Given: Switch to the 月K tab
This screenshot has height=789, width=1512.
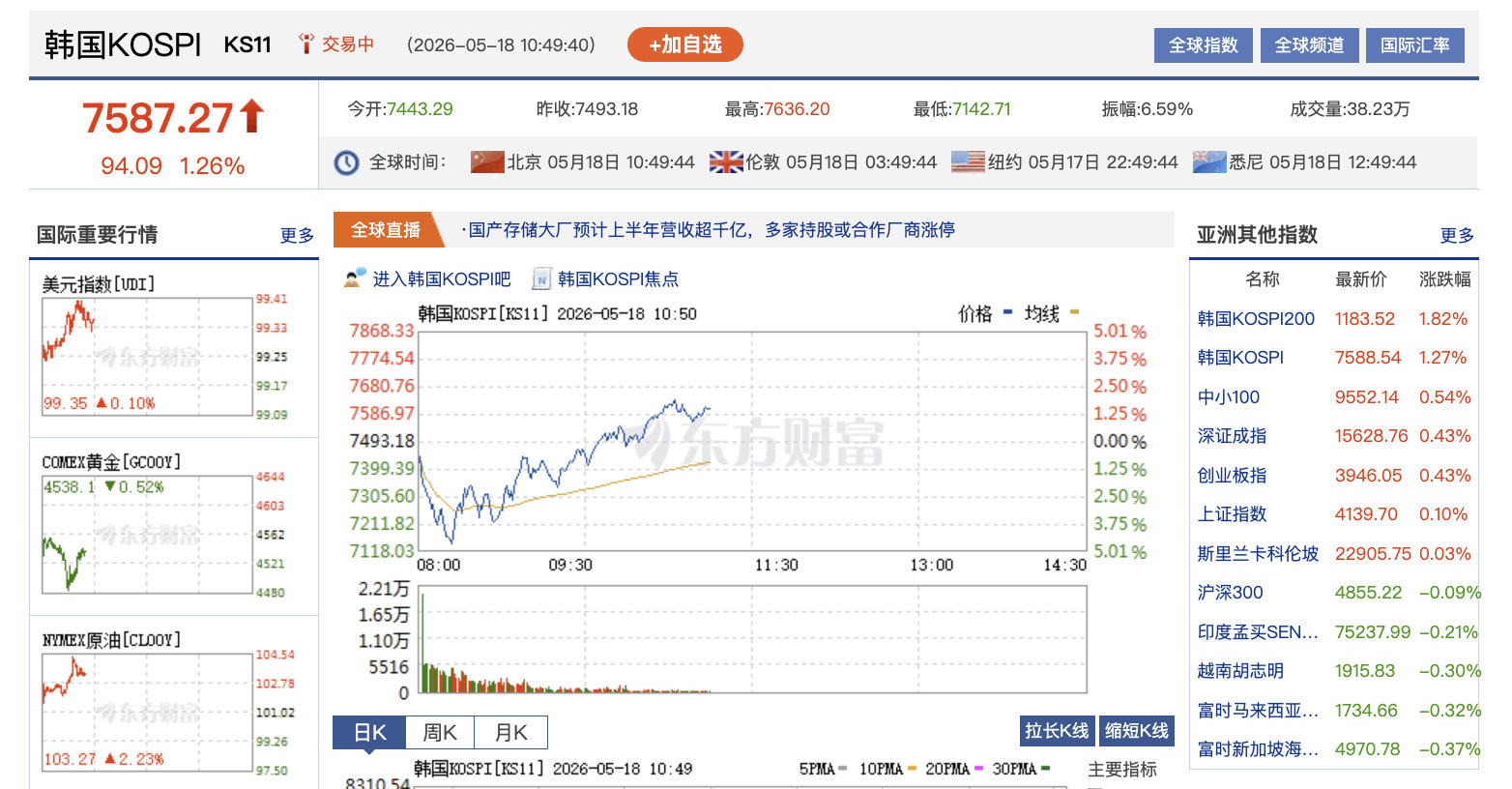Looking at the screenshot, I should (x=511, y=733).
